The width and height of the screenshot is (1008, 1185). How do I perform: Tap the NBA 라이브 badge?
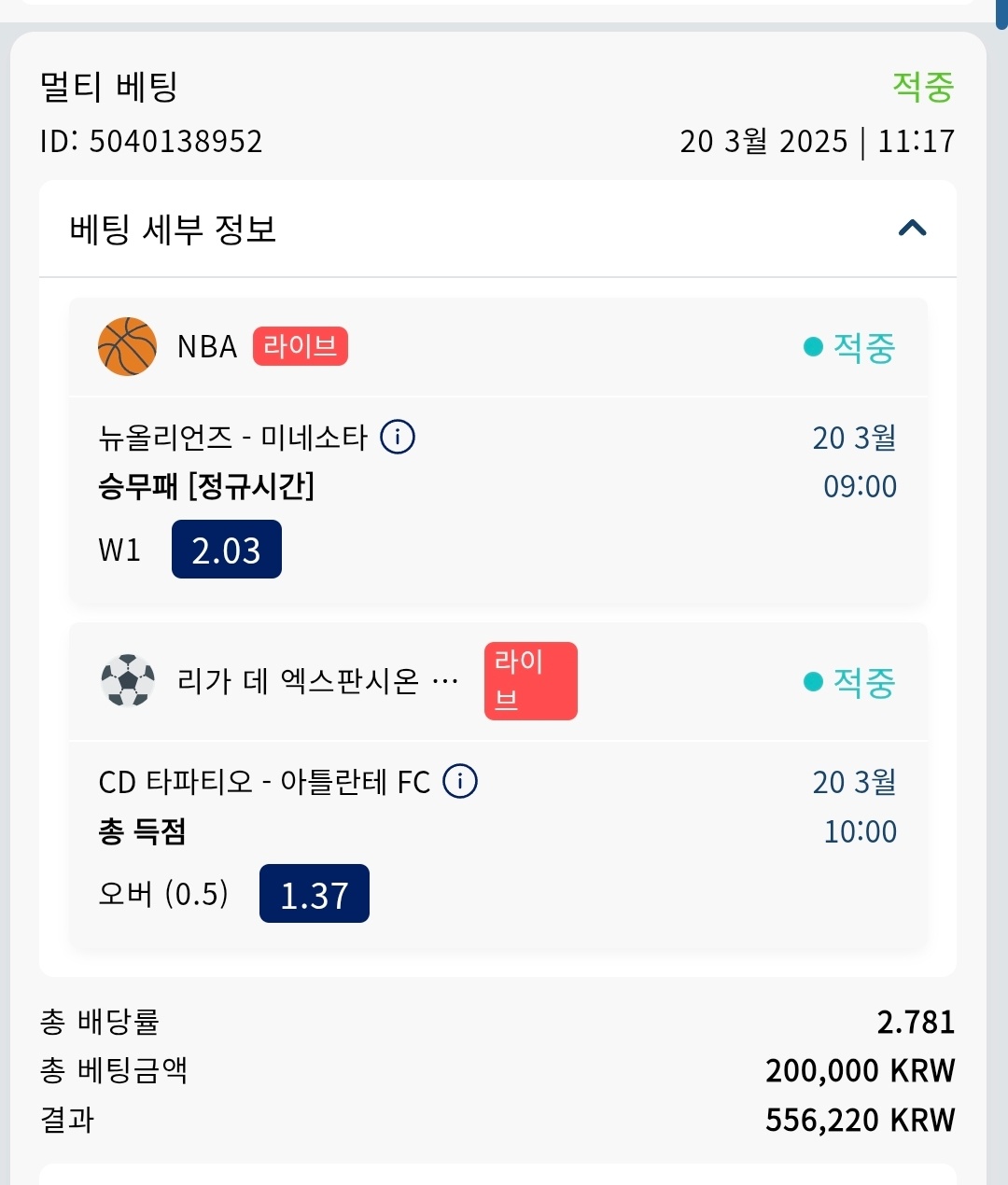(x=300, y=346)
